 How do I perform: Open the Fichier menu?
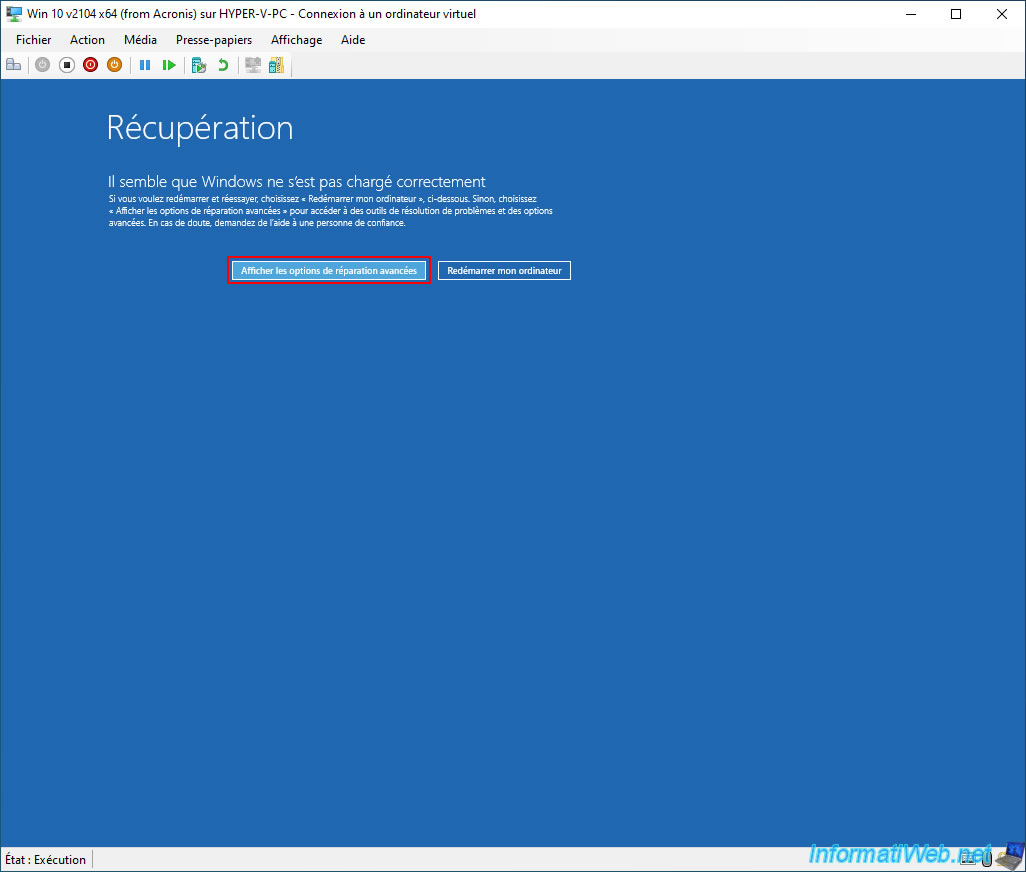tap(33, 40)
